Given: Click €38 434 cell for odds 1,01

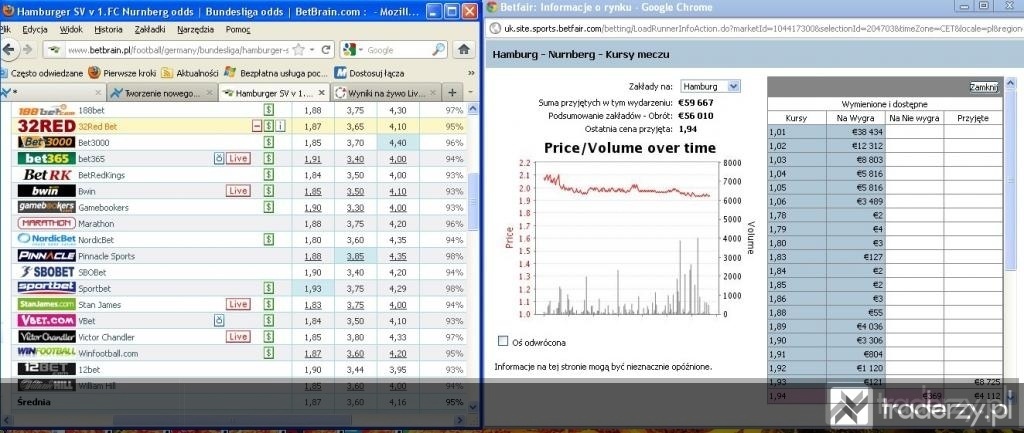Looking at the screenshot, I should (856, 131).
